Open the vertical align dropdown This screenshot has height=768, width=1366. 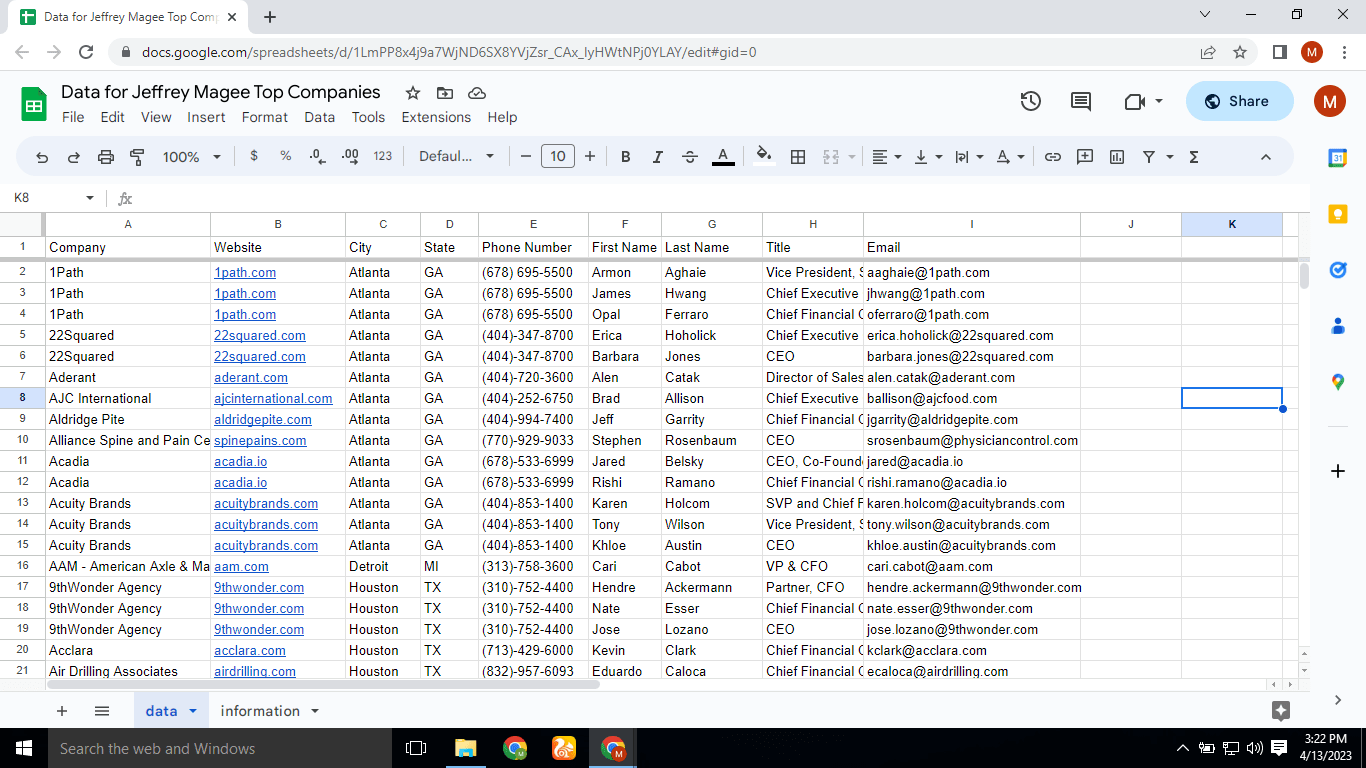click(x=929, y=157)
